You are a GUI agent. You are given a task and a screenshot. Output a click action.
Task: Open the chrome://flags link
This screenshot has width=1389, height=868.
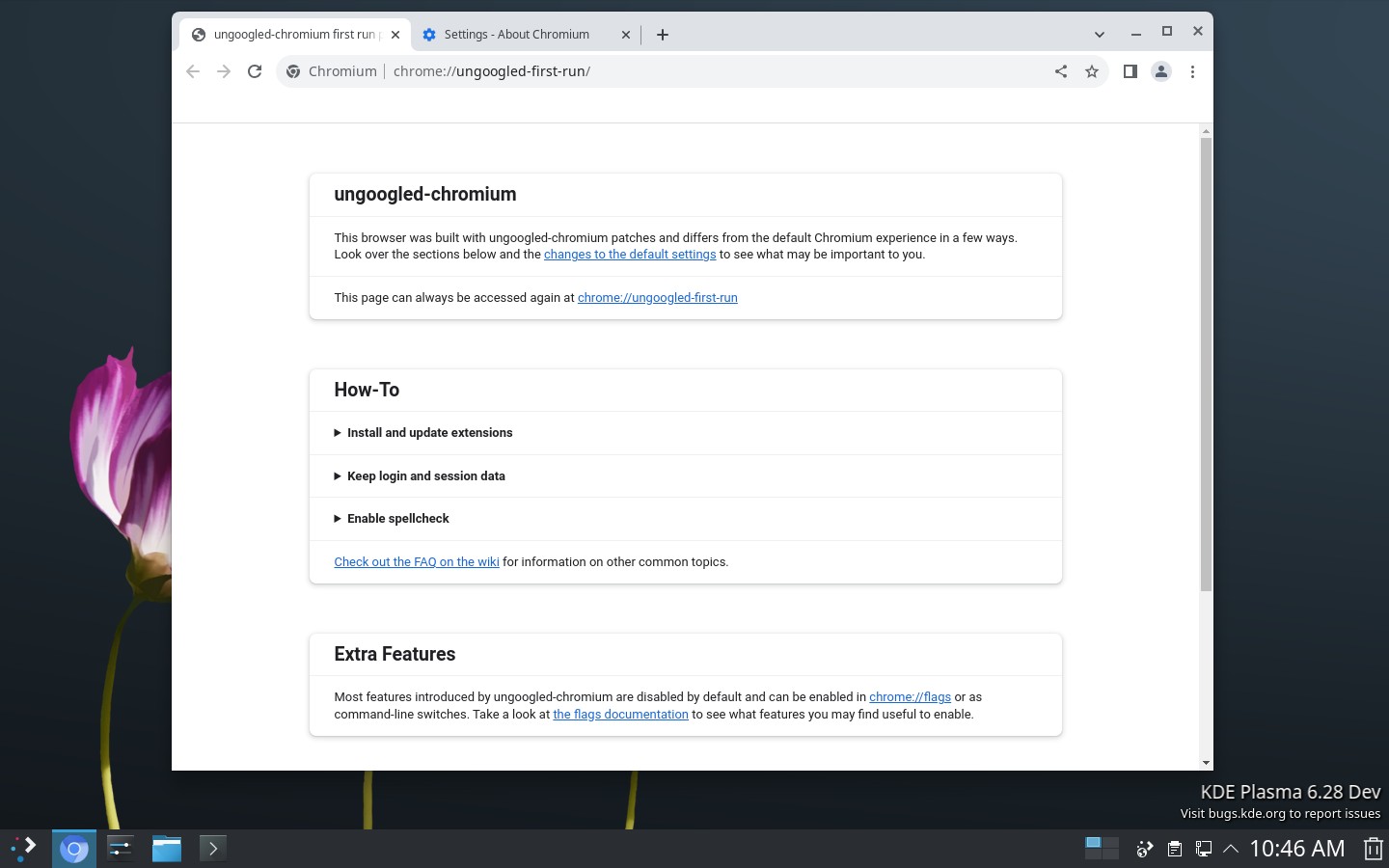[910, 697]
